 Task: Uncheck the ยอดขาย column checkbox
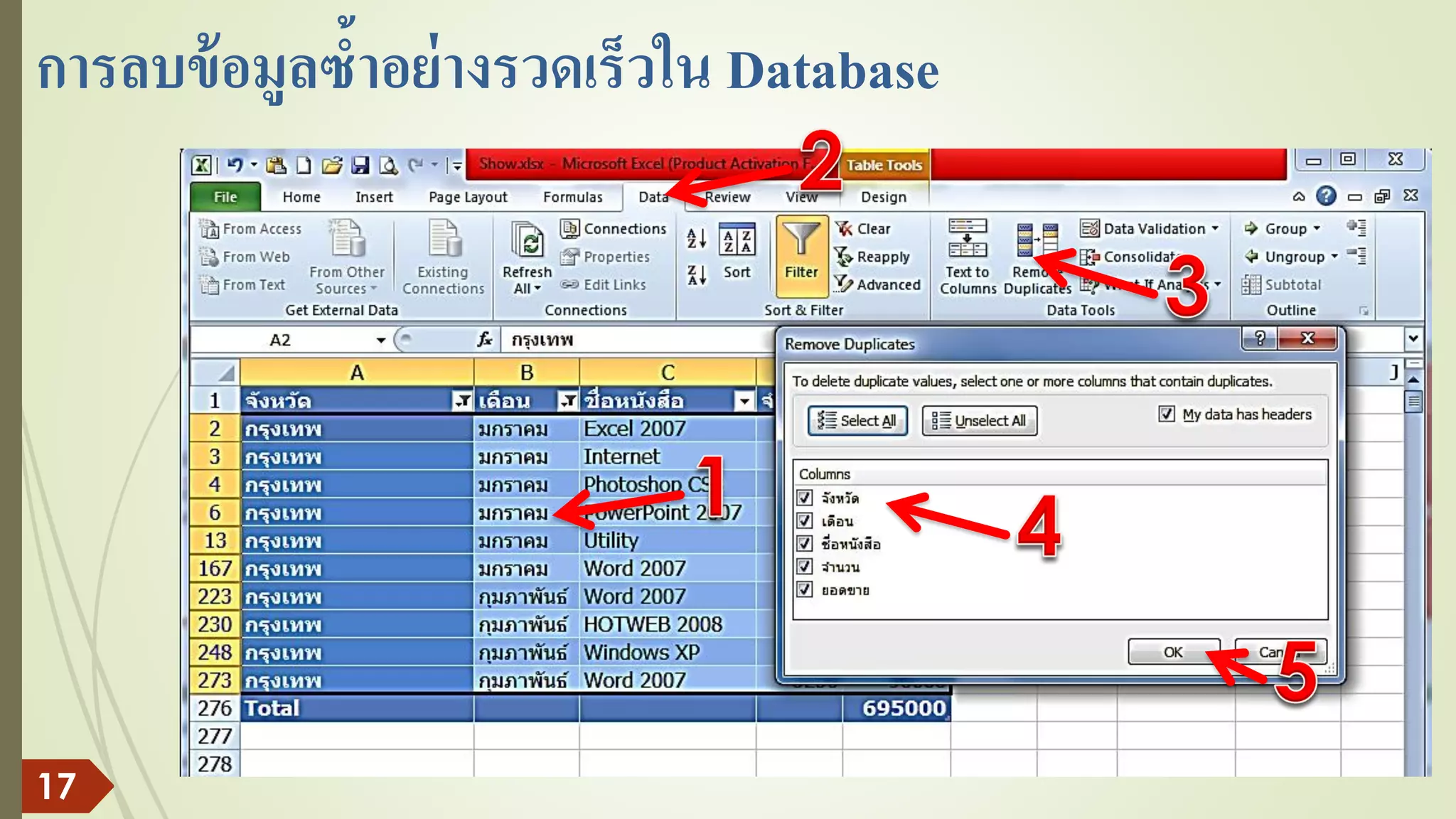point(805,589)
